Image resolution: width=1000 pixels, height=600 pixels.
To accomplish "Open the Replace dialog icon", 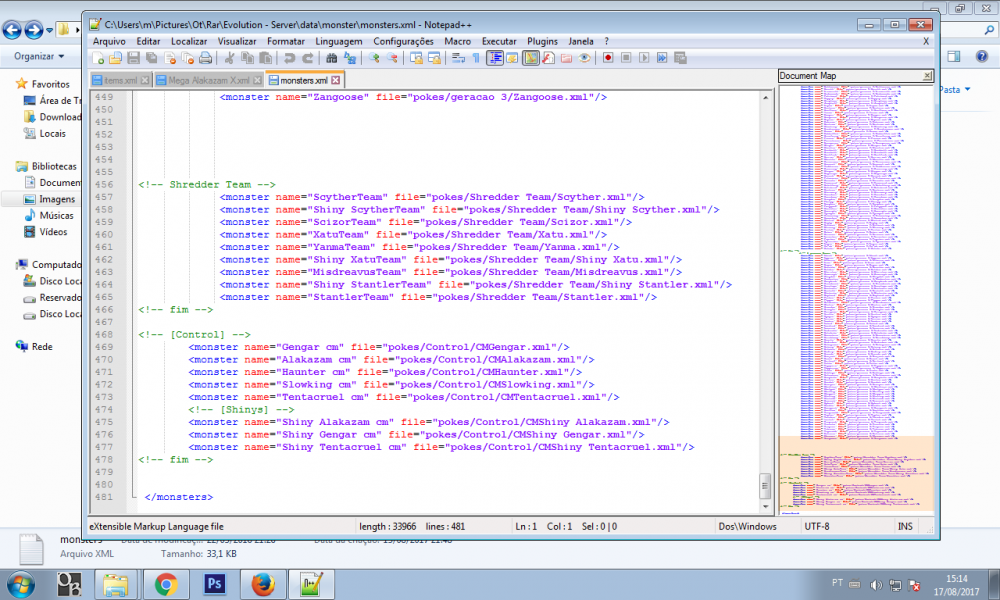I will pyautogui.click(x=349, y=58).
